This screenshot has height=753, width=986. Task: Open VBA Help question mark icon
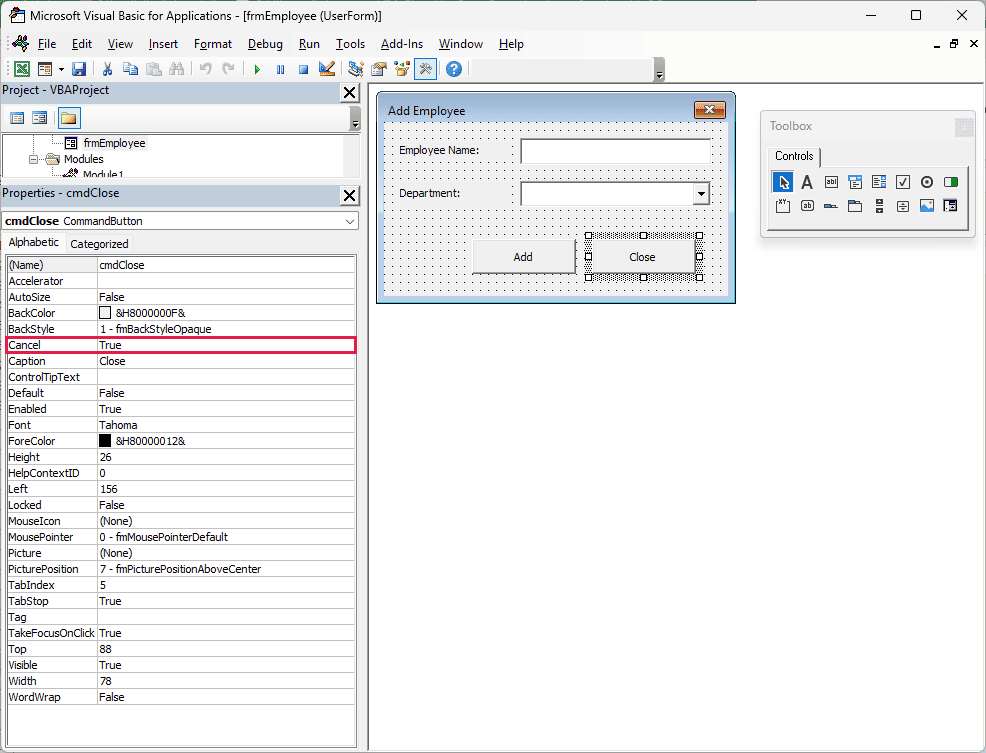454,69
